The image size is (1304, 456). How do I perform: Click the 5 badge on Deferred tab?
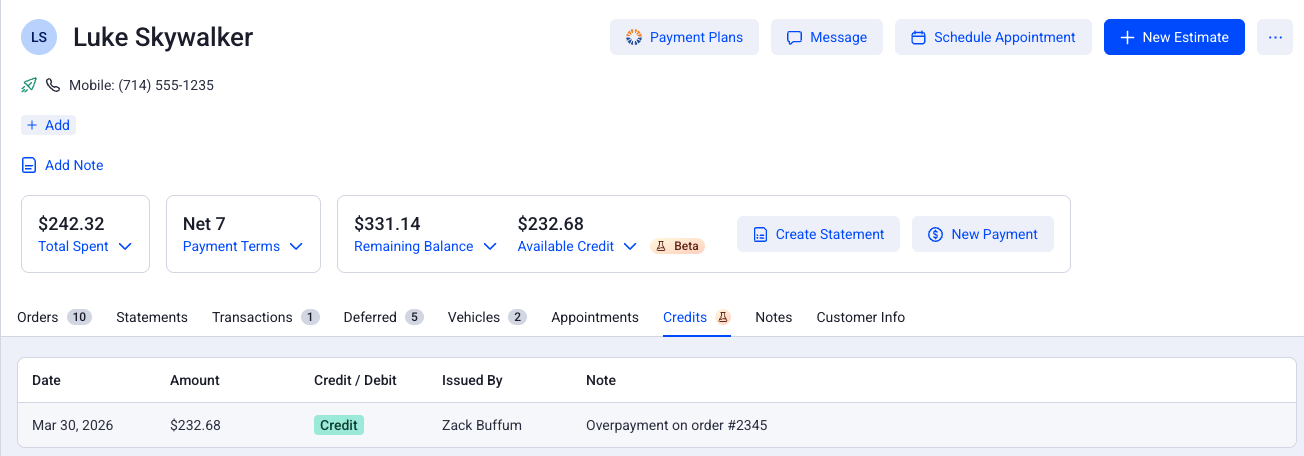tap(414, 317)
